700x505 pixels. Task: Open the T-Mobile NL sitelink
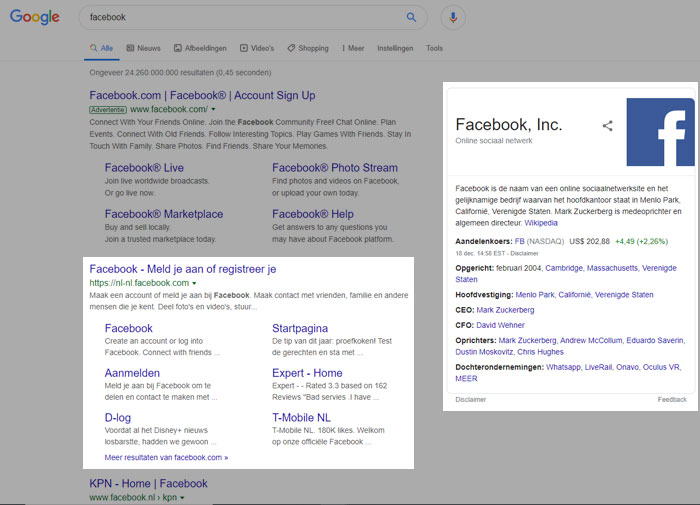click(x=301, y=418)
